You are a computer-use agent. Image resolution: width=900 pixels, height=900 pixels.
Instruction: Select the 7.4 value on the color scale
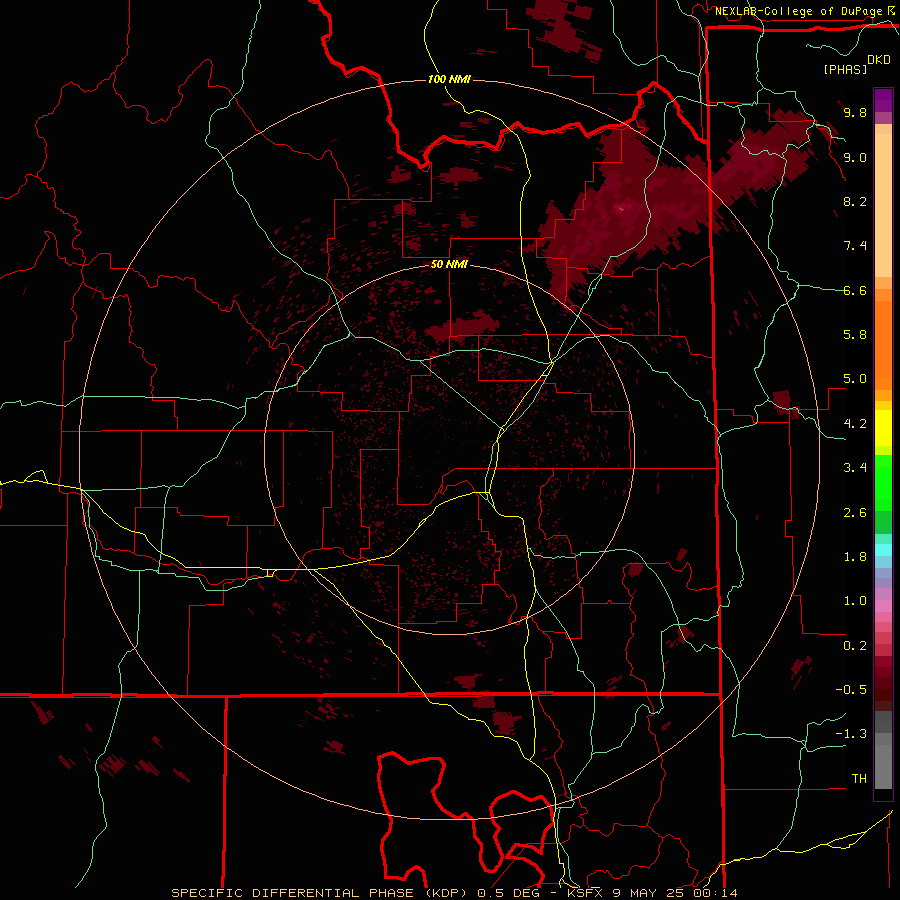pos(855,246)
